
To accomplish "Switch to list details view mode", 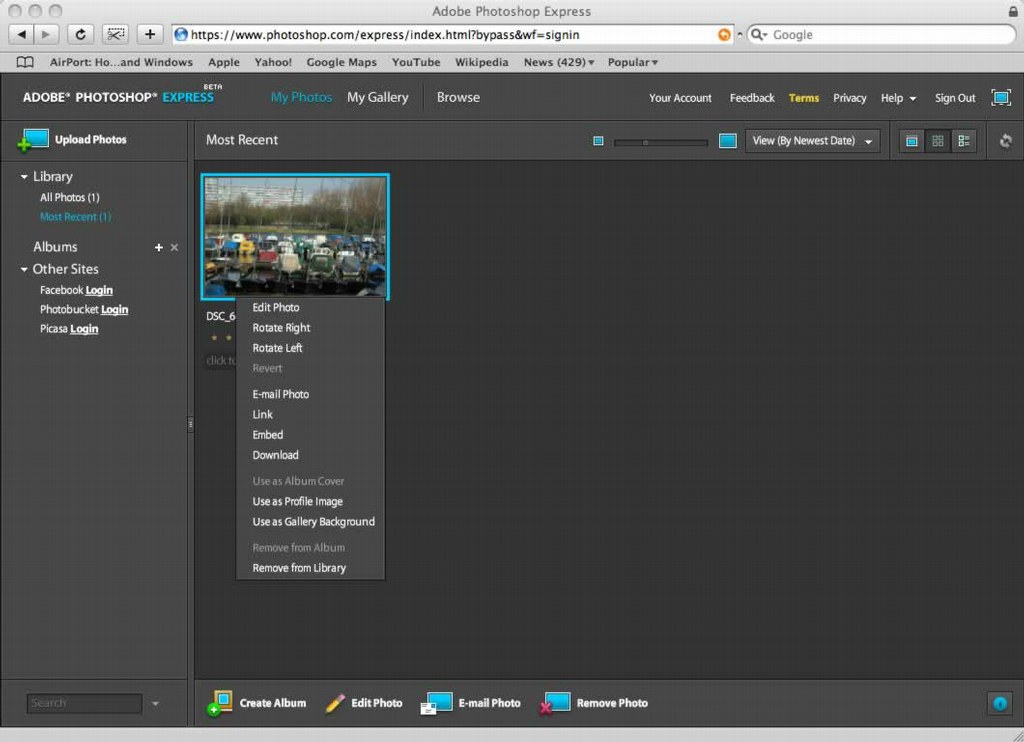I will 963,141.
